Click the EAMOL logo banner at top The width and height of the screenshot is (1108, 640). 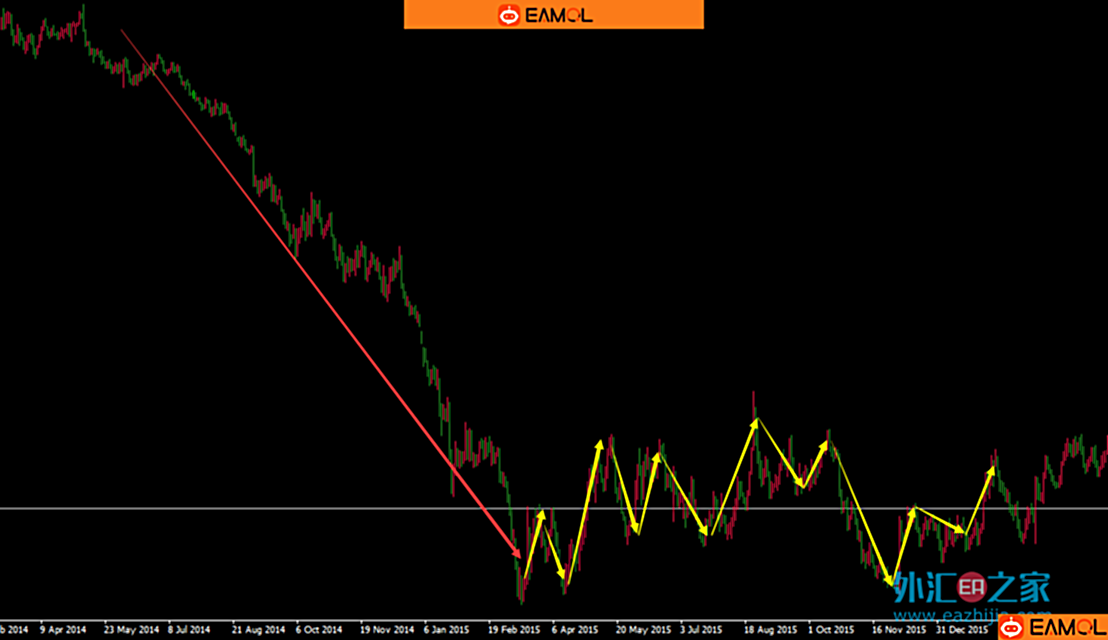pyautogui.click(x=554, y=14)
